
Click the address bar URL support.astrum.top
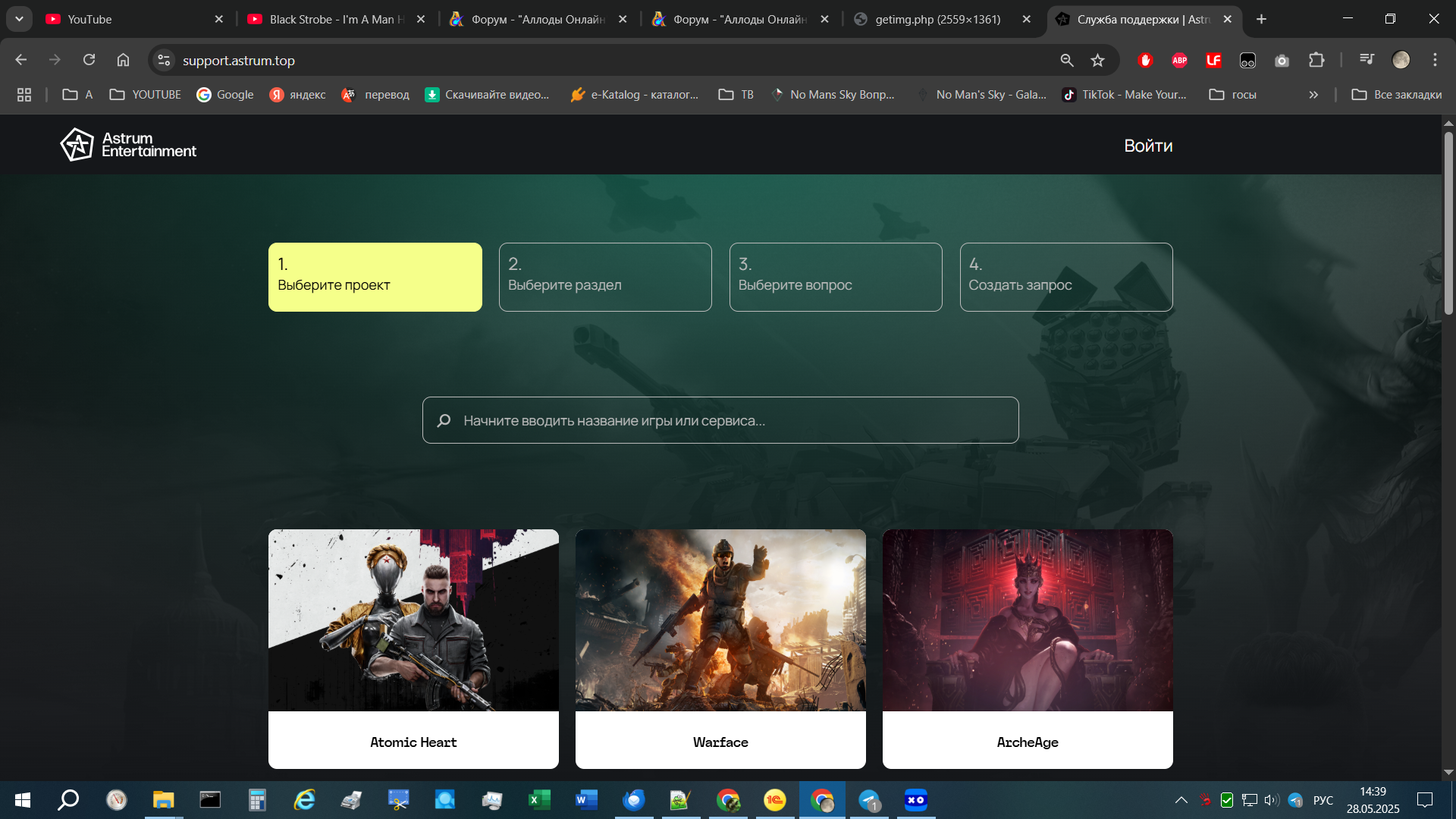tap(239, 61)
